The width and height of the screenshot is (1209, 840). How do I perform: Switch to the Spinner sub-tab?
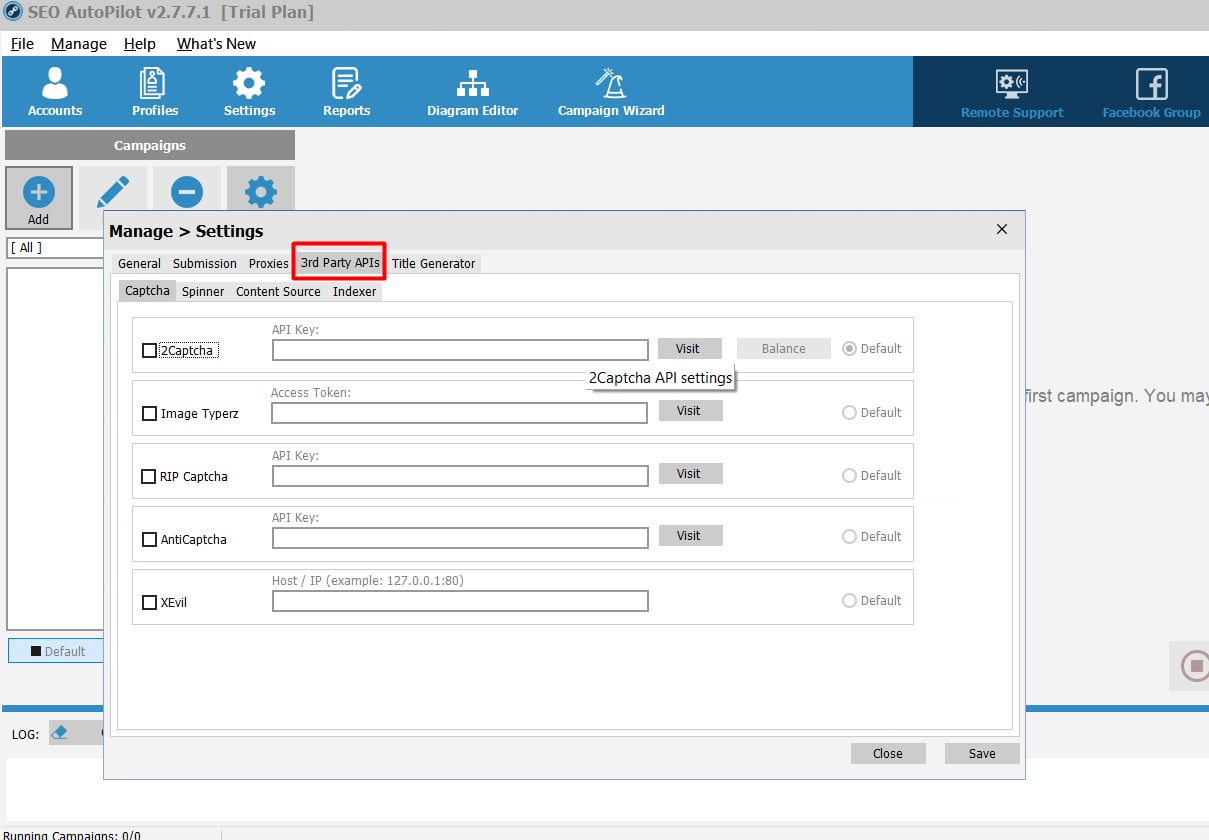coord(203,292)
